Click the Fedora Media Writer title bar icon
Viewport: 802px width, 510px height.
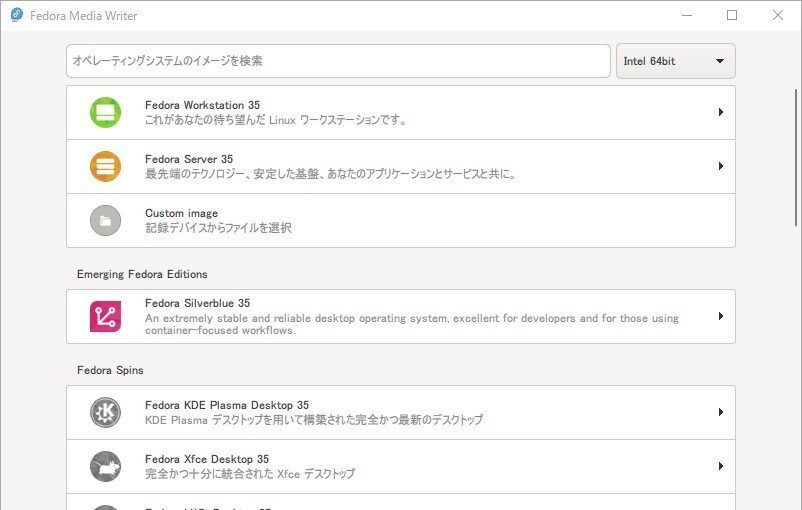click(x=17, y=15)
